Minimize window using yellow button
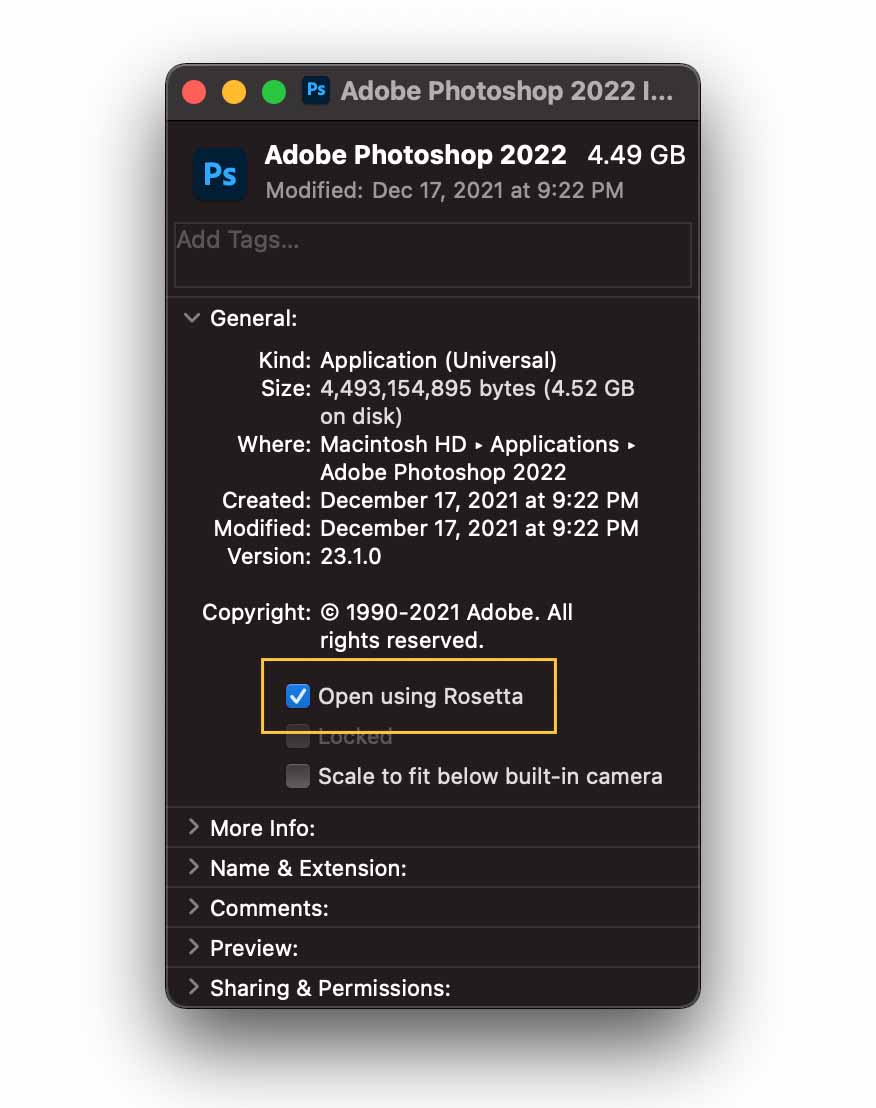Screen dimensions: 876x1108 tap(234, 92)
